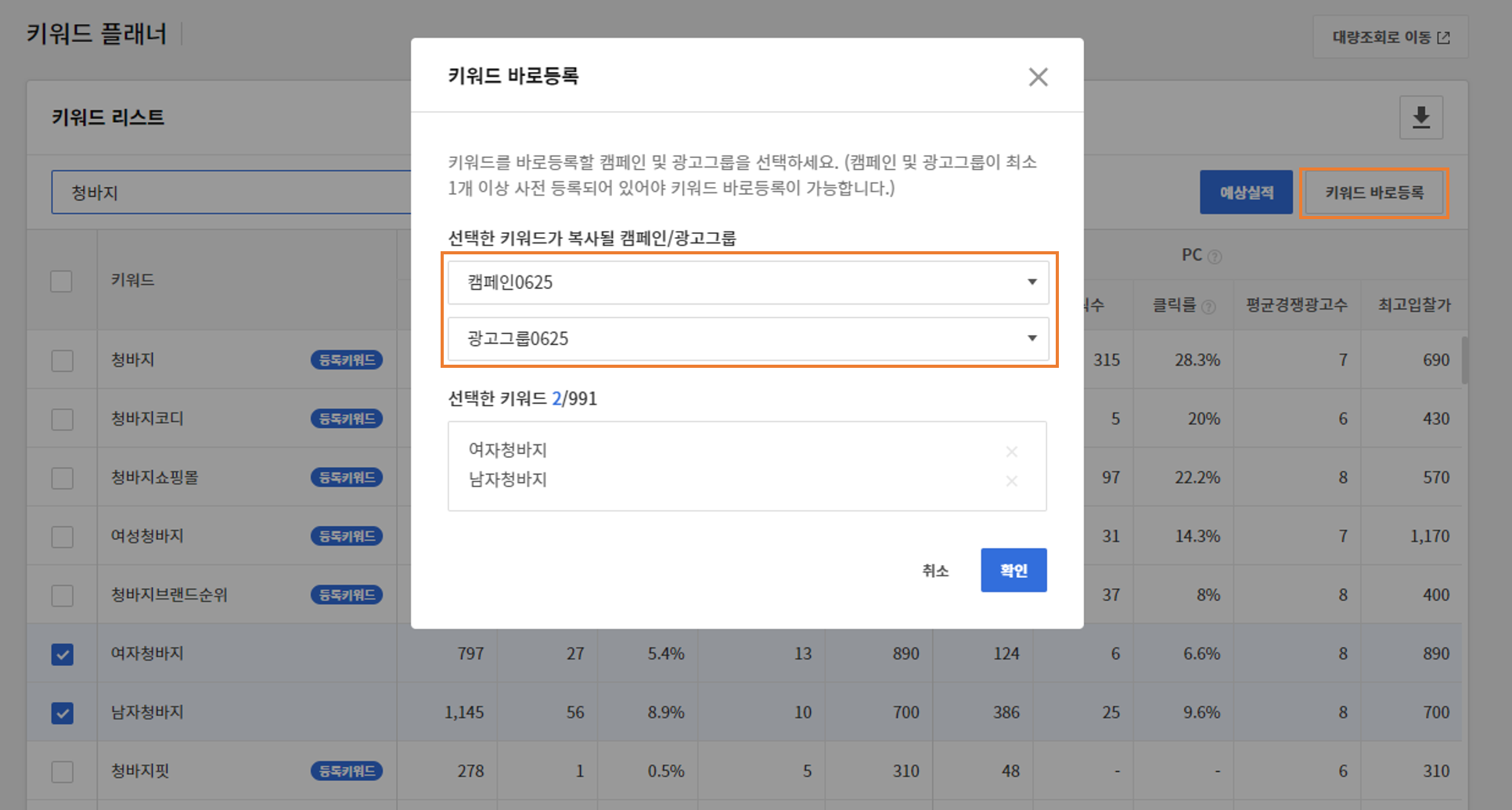Click the 예상실적 button

1246,193
